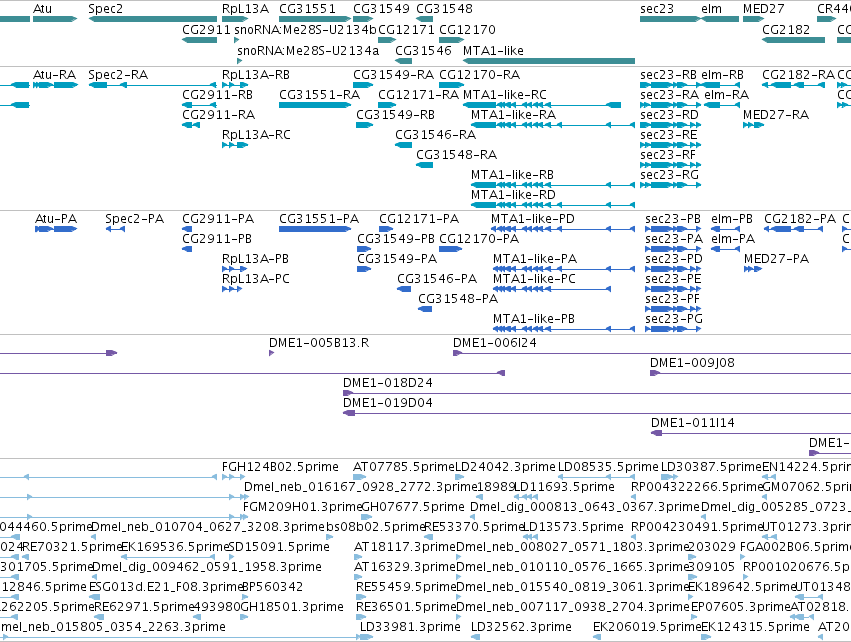Select the CG12171-RA transcript label
This screenshot has height=642, width=851.
pos(418,94)
